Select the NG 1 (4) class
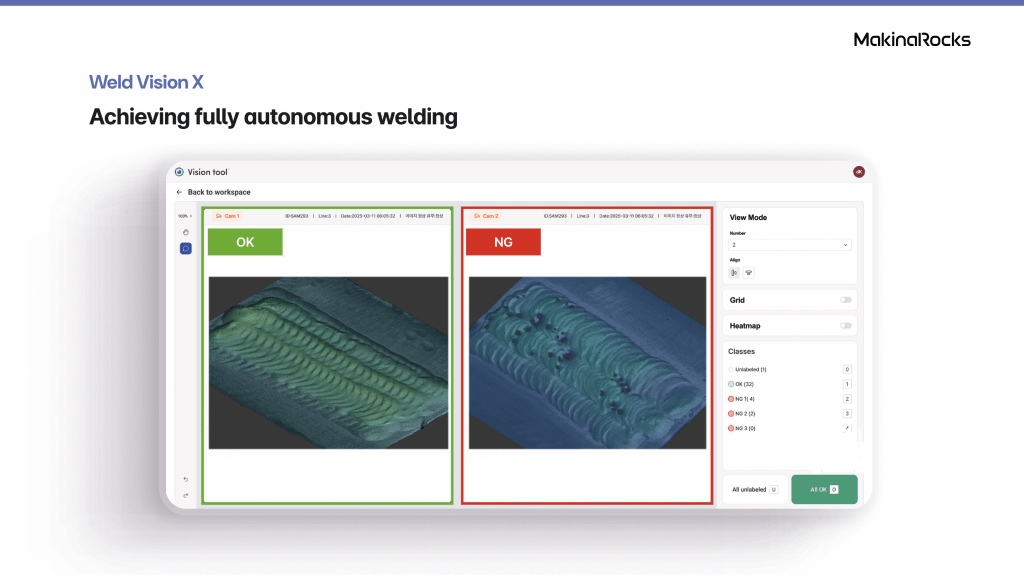 pyautogui.click(x=741, y=399)
